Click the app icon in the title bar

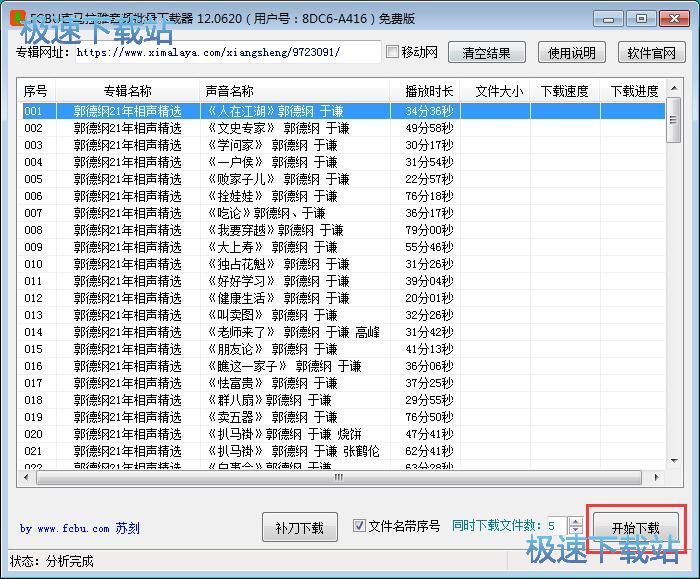pyautogui.click(x=18, y=18)
